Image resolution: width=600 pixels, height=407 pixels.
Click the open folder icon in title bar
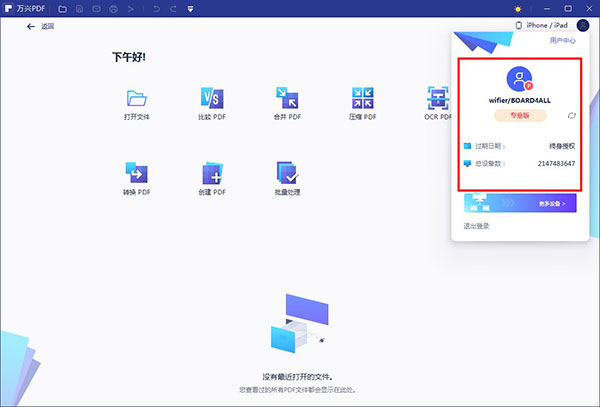click(x=62, y=9)
